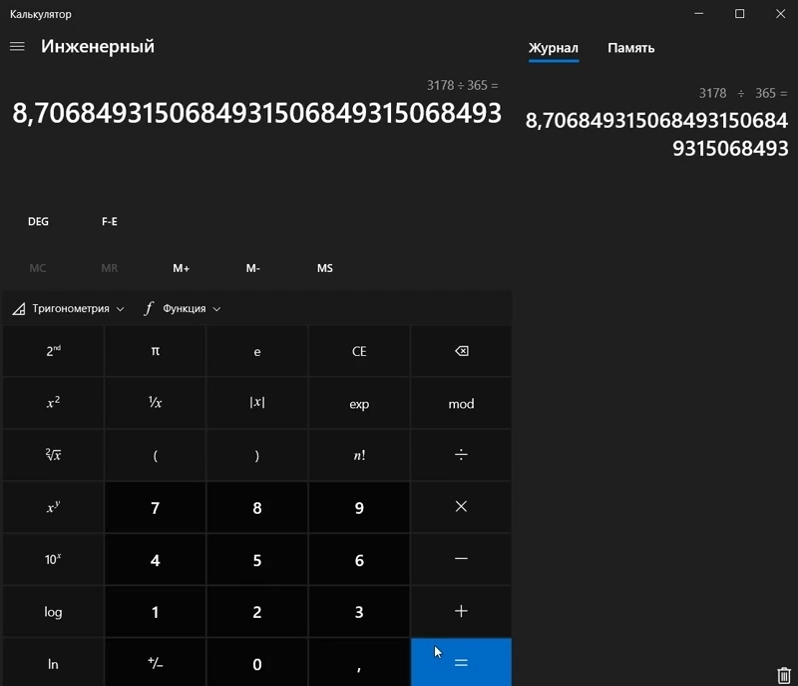Open the hamburger navigation menu

(17, 47)
